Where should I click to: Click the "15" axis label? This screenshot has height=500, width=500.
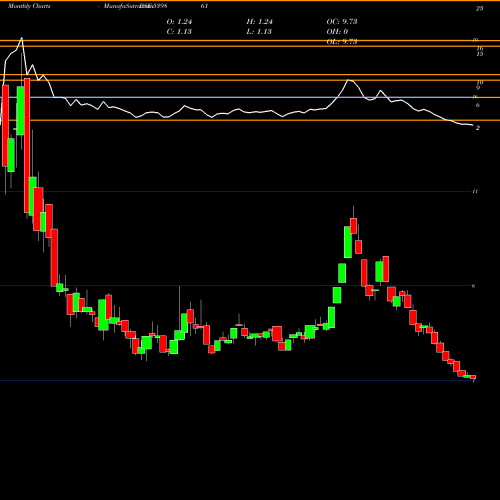pyautogui.click(x=479, y=54)
